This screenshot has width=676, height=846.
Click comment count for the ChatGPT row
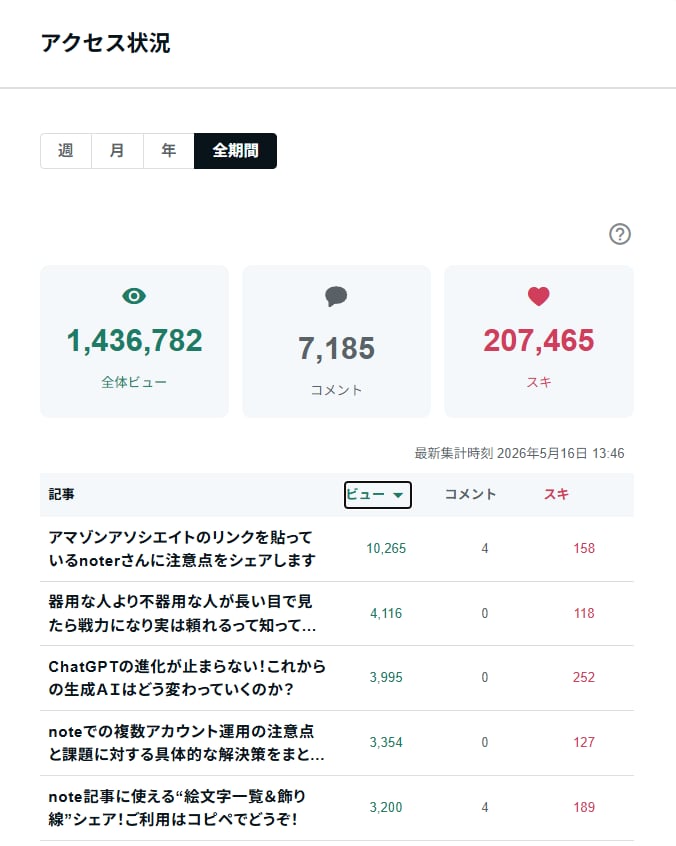point(484,678)
